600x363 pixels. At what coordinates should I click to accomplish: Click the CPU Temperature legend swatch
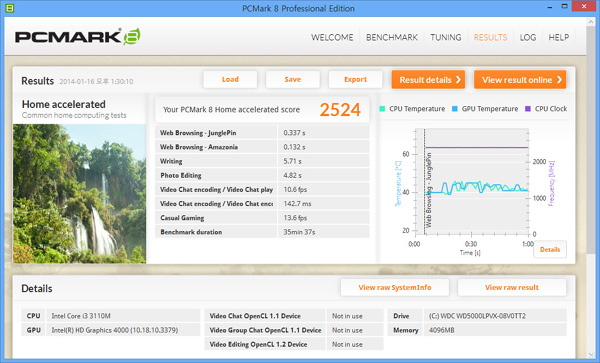coord(382,109)
